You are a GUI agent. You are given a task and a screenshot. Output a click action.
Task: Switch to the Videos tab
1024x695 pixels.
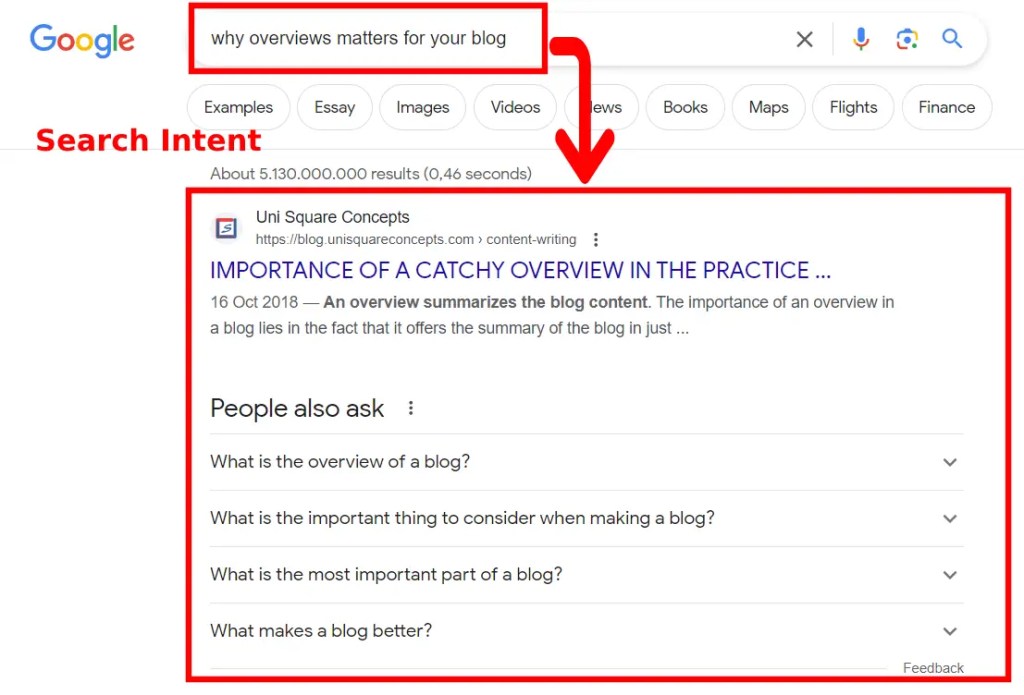coord(515,107)
